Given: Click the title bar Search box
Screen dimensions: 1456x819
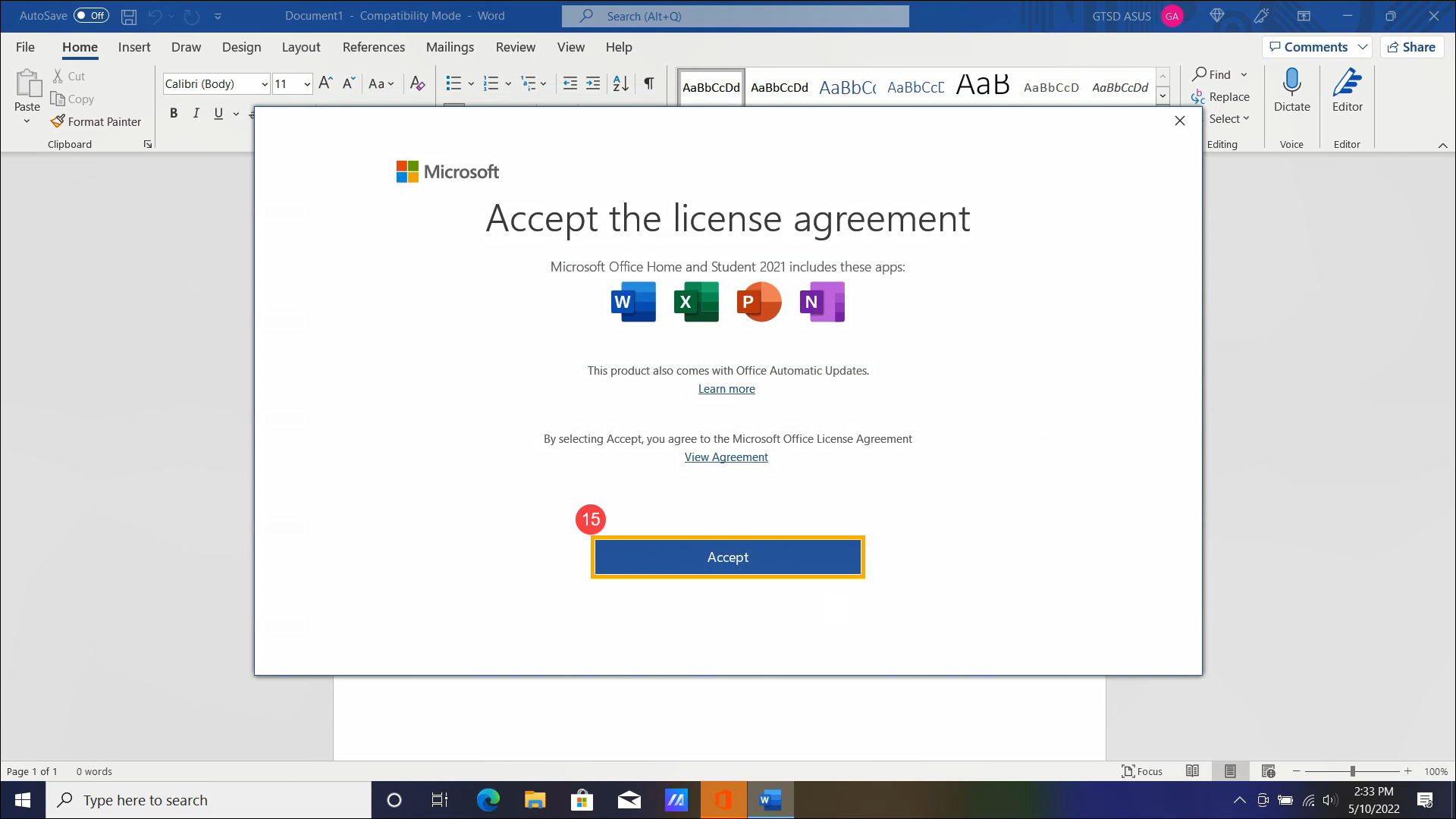Looking at the screenshot, I should (x=736, y=16).
